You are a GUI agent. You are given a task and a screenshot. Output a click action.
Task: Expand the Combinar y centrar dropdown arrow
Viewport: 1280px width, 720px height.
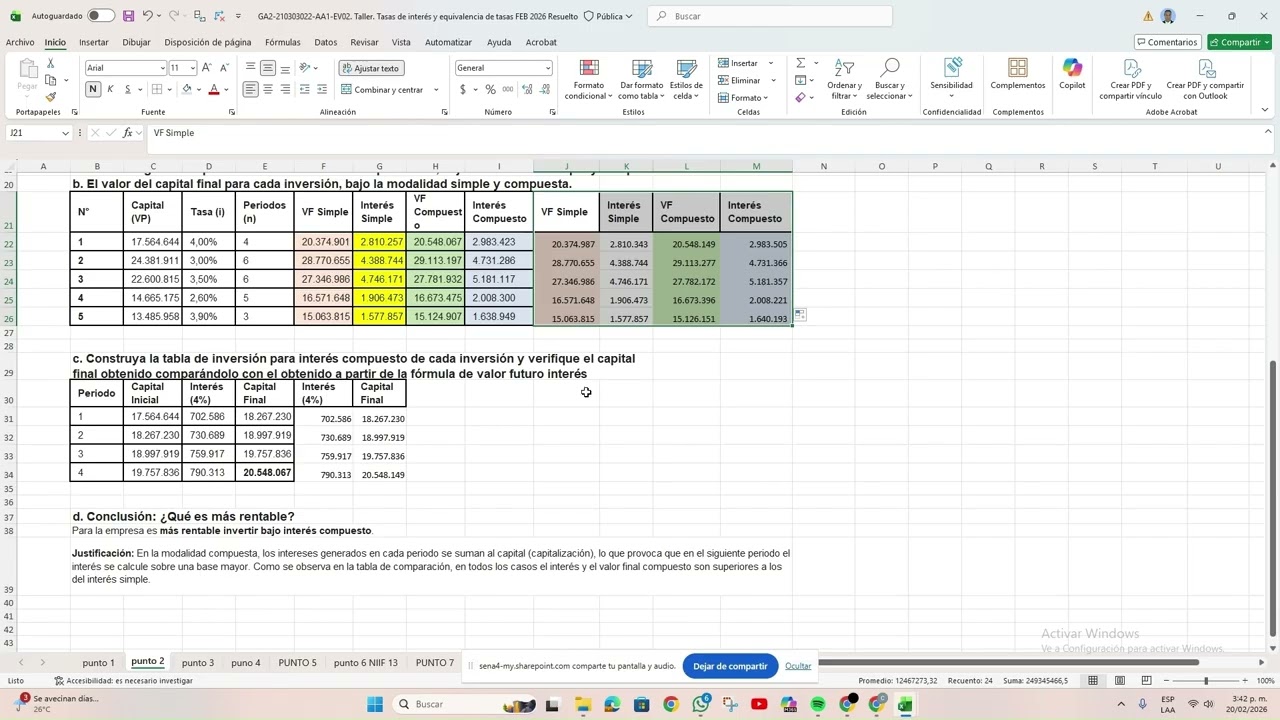(436, 90)
